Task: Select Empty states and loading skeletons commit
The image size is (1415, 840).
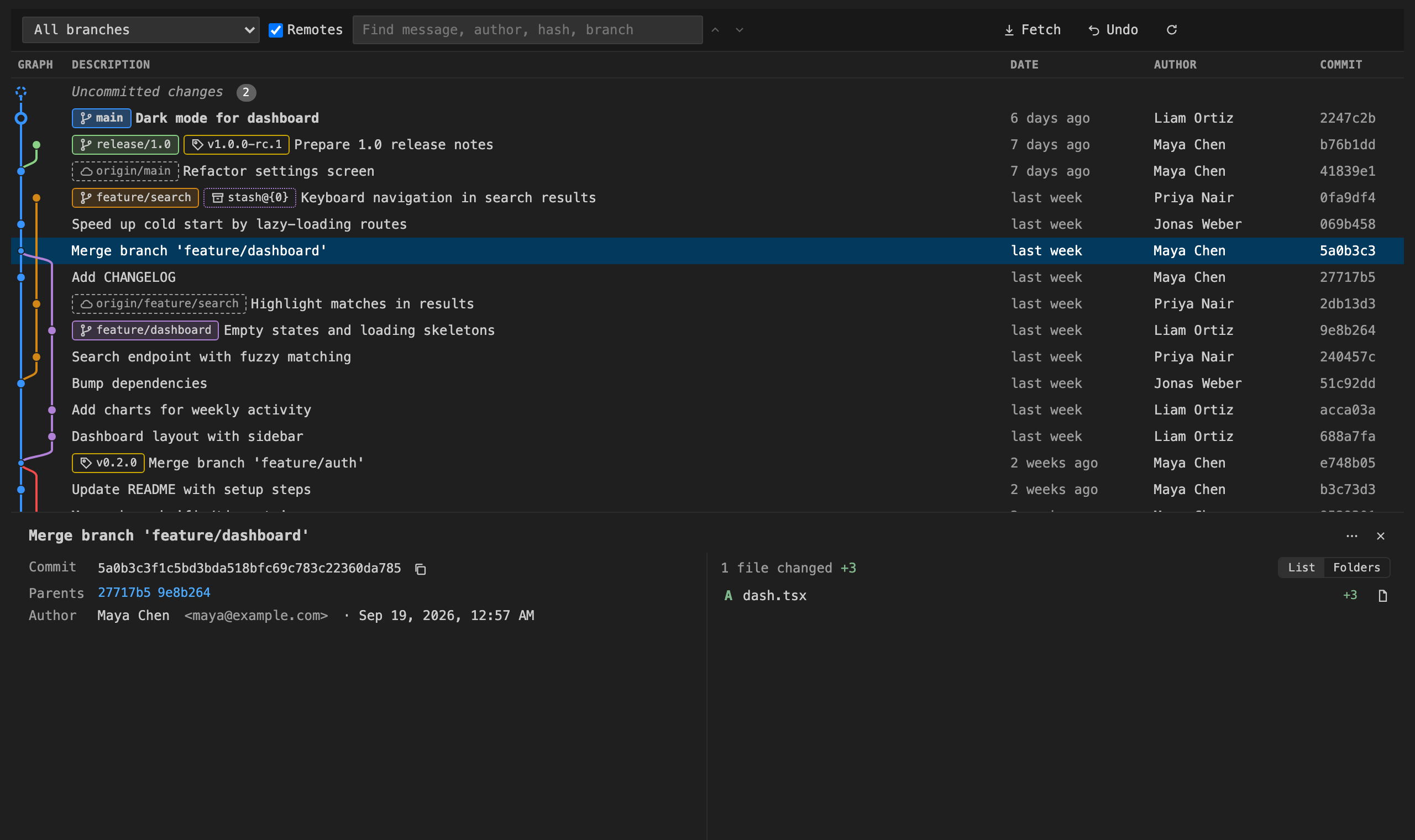Action: pos(707,330)
